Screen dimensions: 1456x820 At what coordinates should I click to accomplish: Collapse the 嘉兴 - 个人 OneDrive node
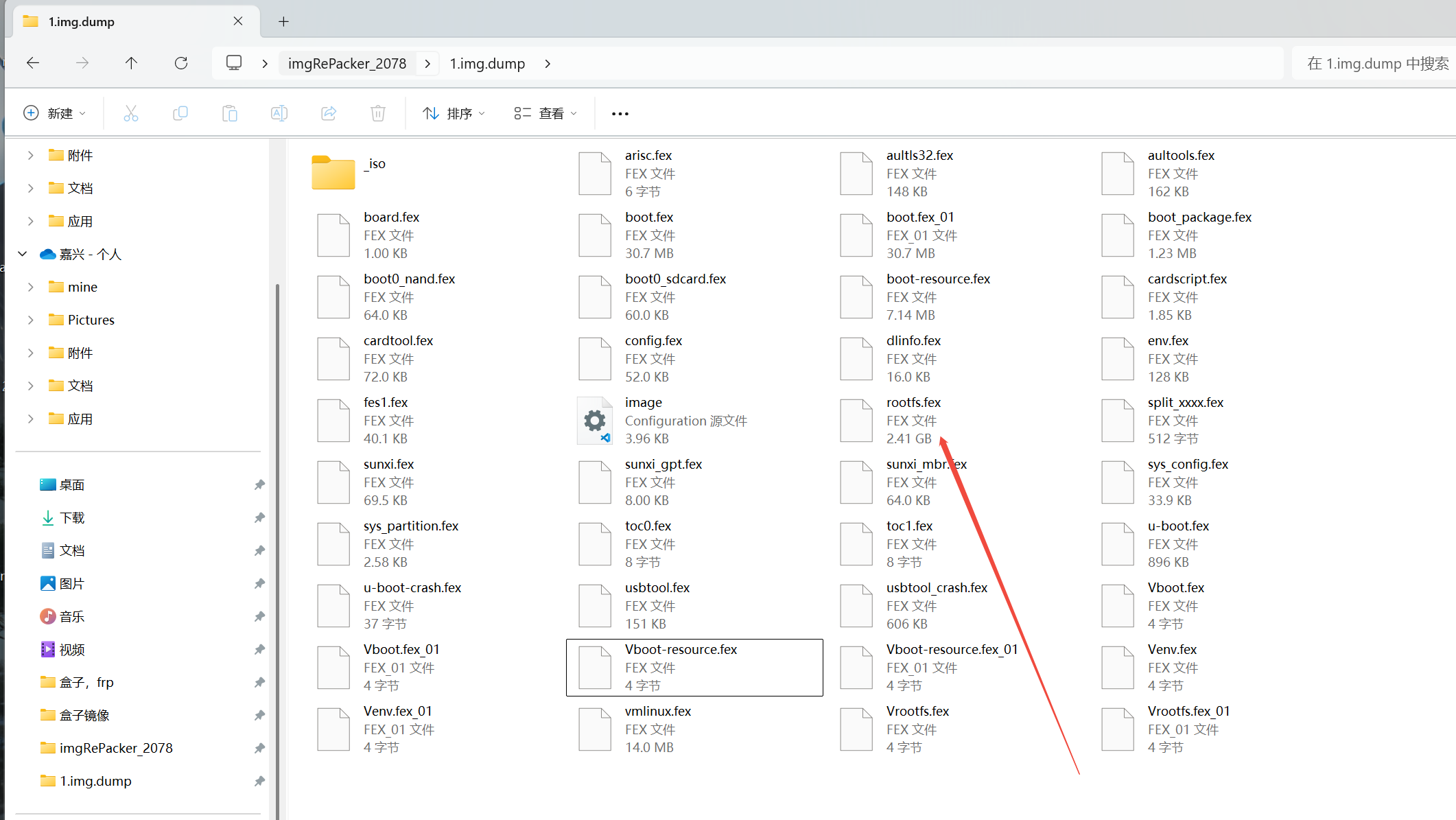pos(23,254)
